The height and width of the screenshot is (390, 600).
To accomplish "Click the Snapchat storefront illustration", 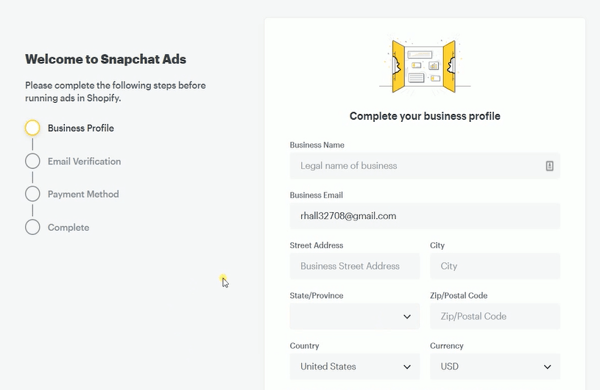I will [x=425, y=65].
